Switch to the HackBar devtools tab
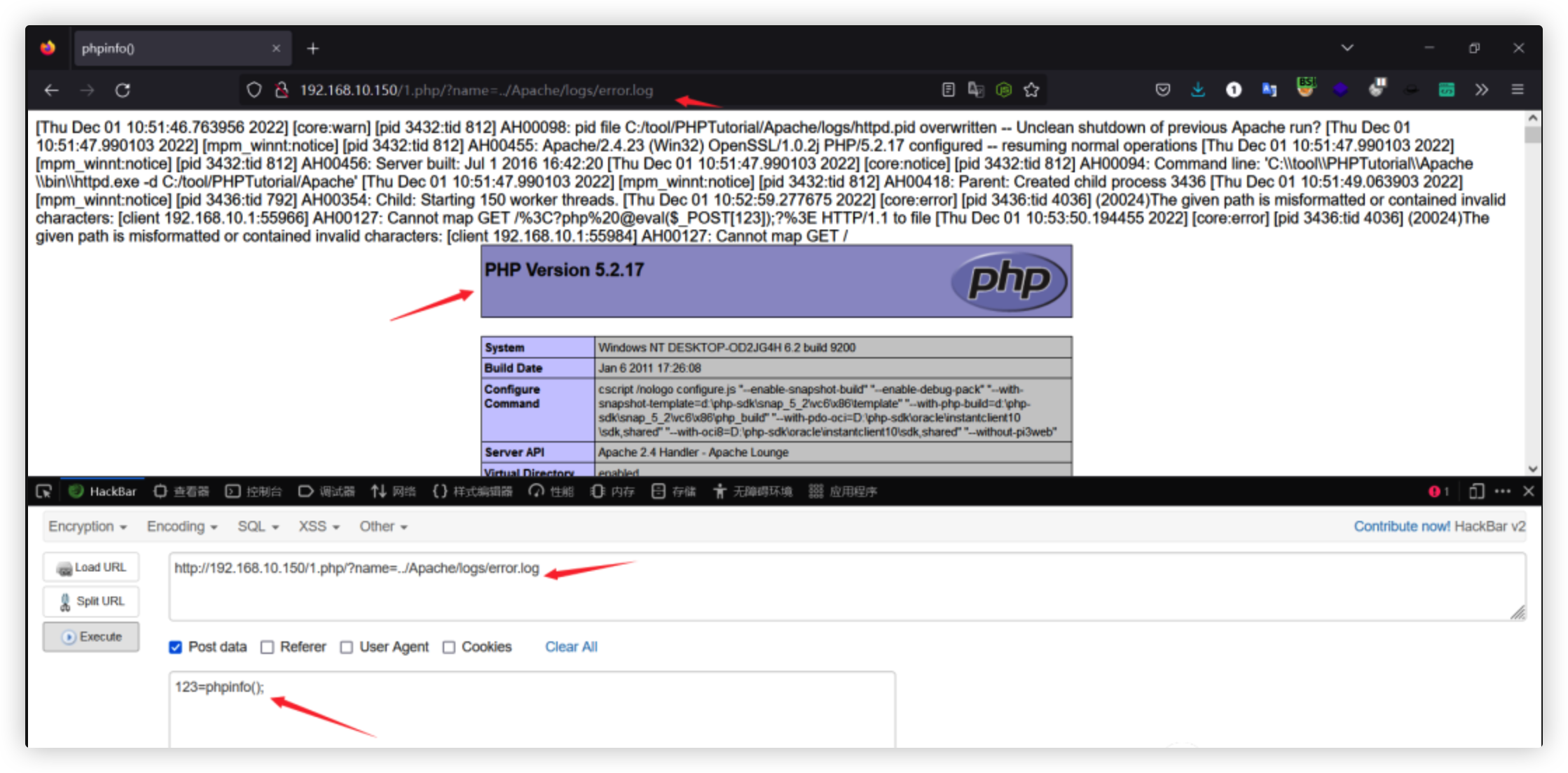 104,492
